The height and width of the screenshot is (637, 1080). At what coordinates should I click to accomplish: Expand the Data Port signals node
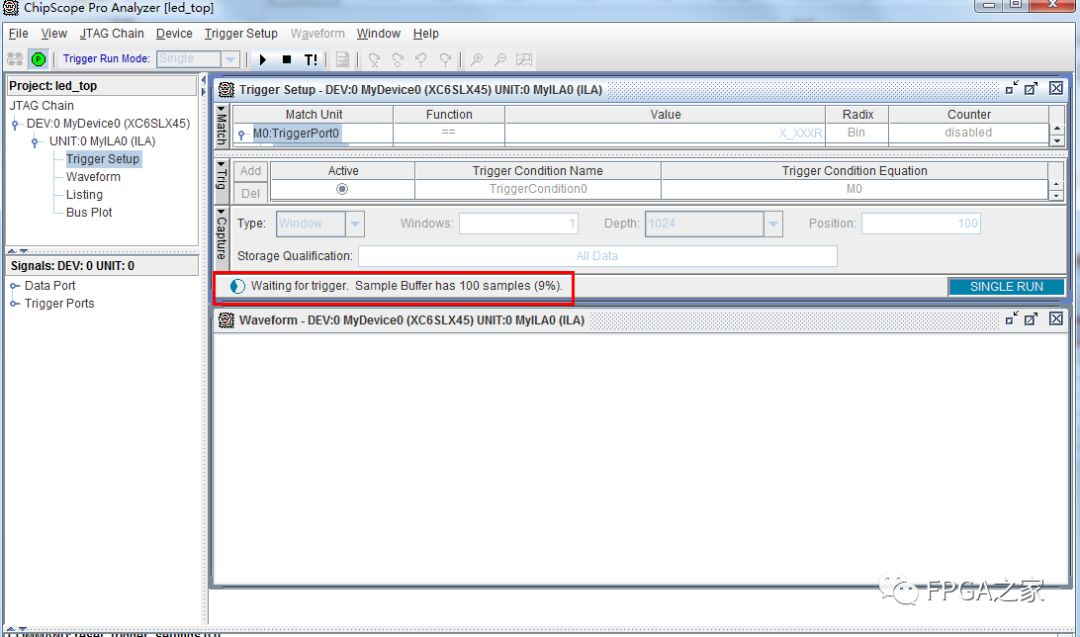pyautogui.click(x=14, y=286)
